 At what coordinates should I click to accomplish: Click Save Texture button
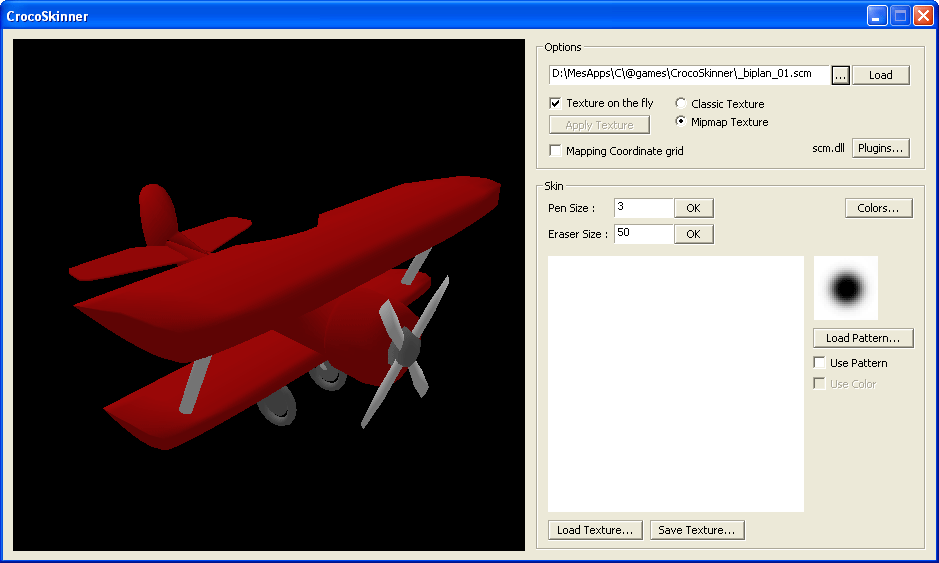pos(697,530)
